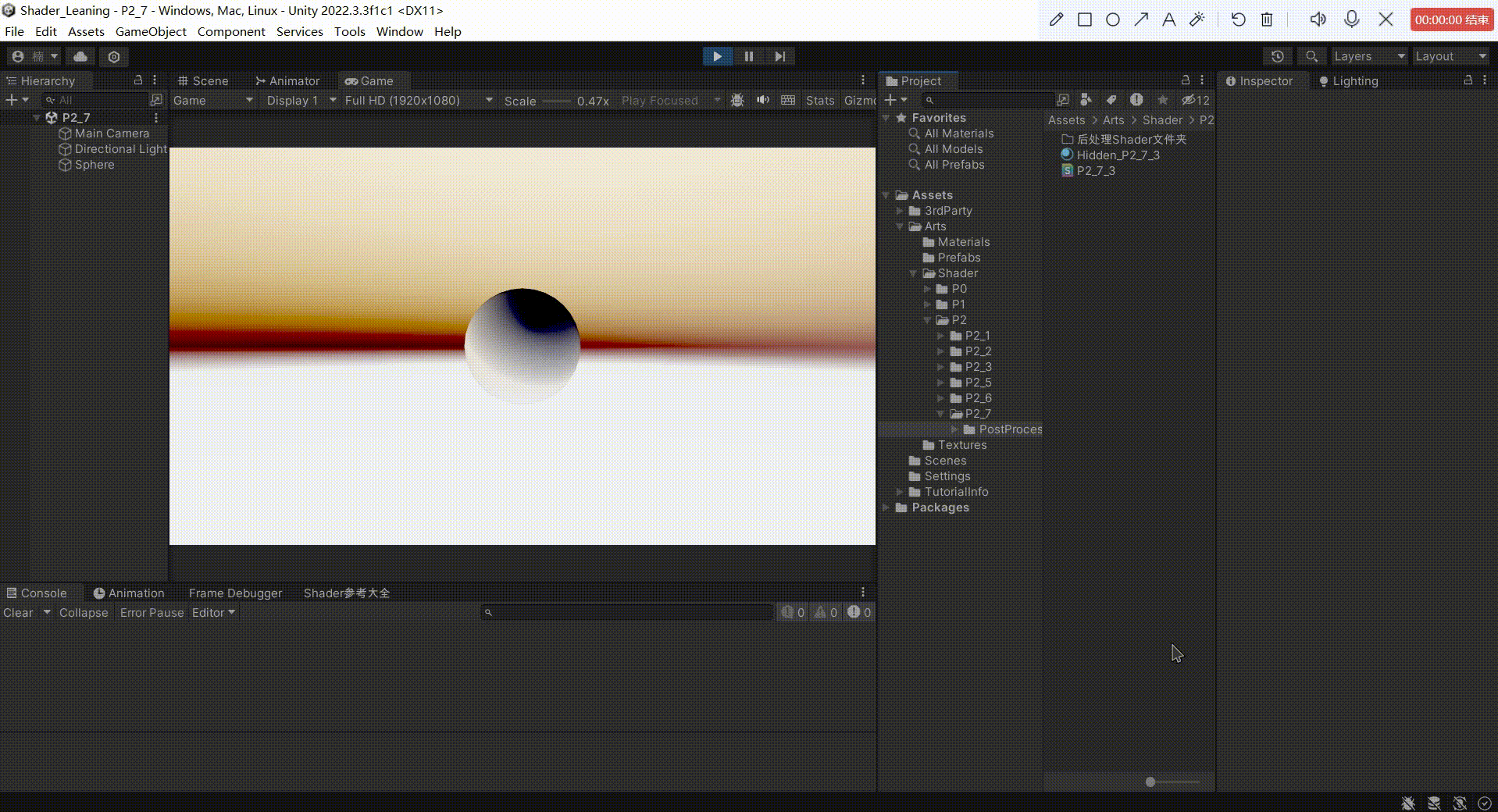
Task: Click the Search by Type icon in Project
Action: coord(1086,100)
